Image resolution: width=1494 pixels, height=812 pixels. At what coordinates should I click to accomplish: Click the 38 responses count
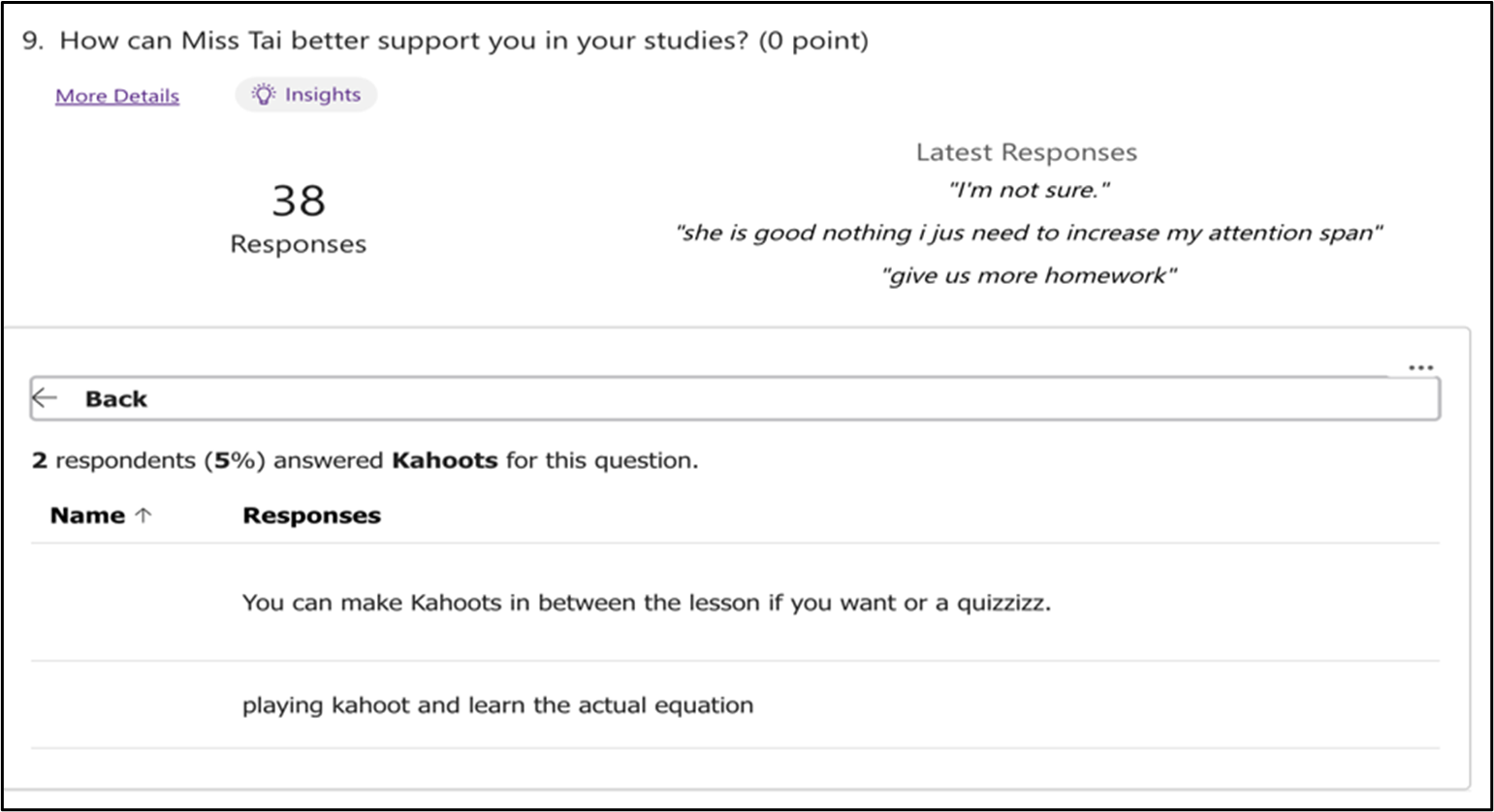click(298, 201)
